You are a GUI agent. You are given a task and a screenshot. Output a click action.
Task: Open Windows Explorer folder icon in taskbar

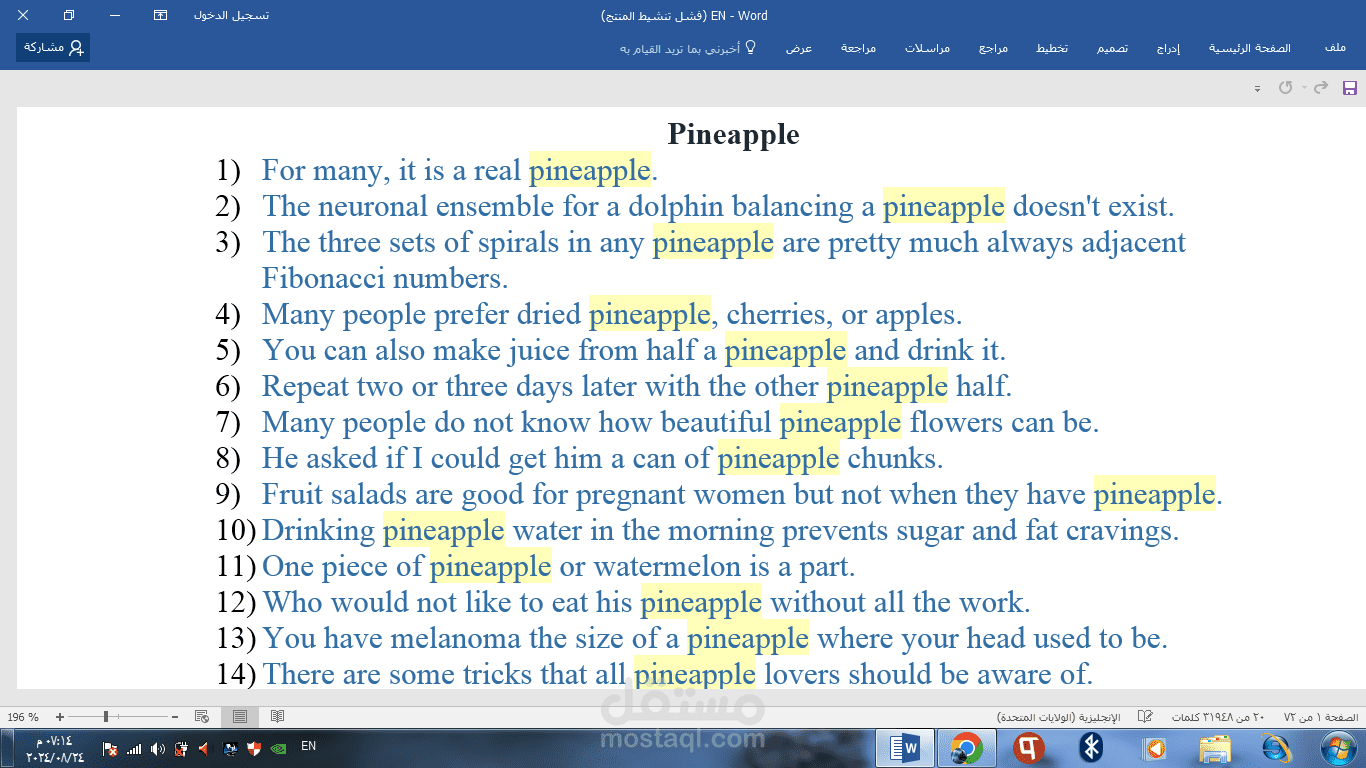(x=1215, y=748)
